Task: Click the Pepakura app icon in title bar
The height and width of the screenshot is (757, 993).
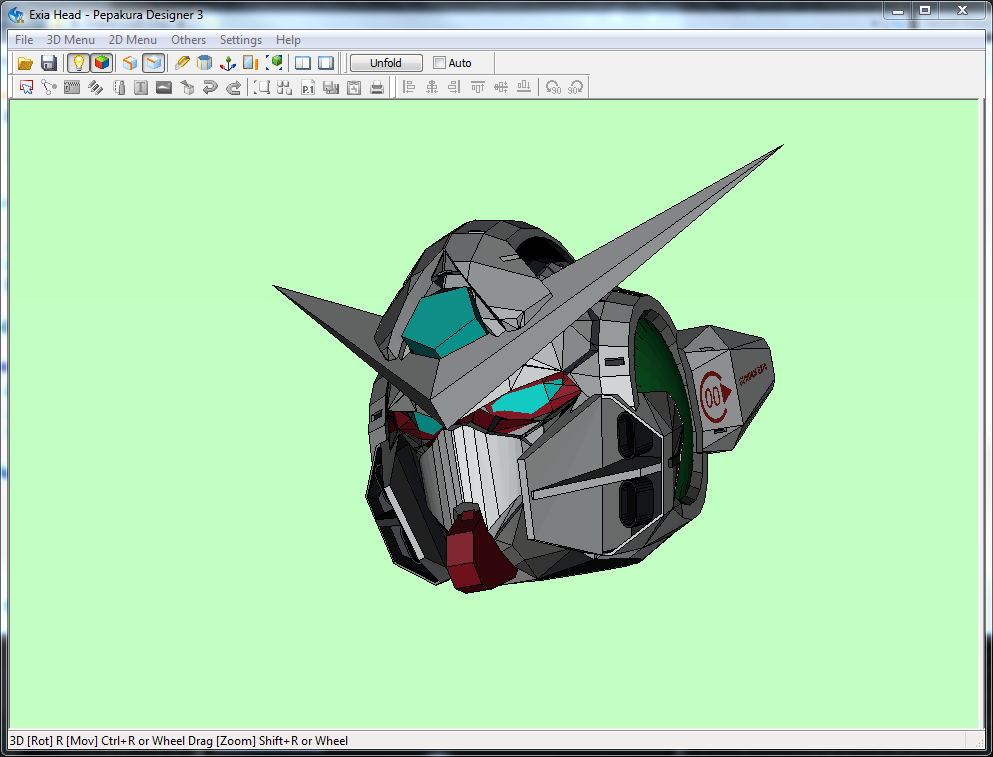Action: click(16, 15)
